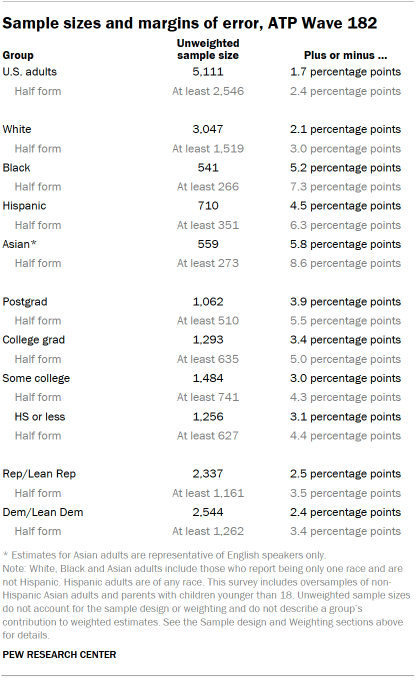This screenshot has width=420, height=680.
Task: Select the Dem/Lean Dem sample size 2,544
Action: click(208, 512)
